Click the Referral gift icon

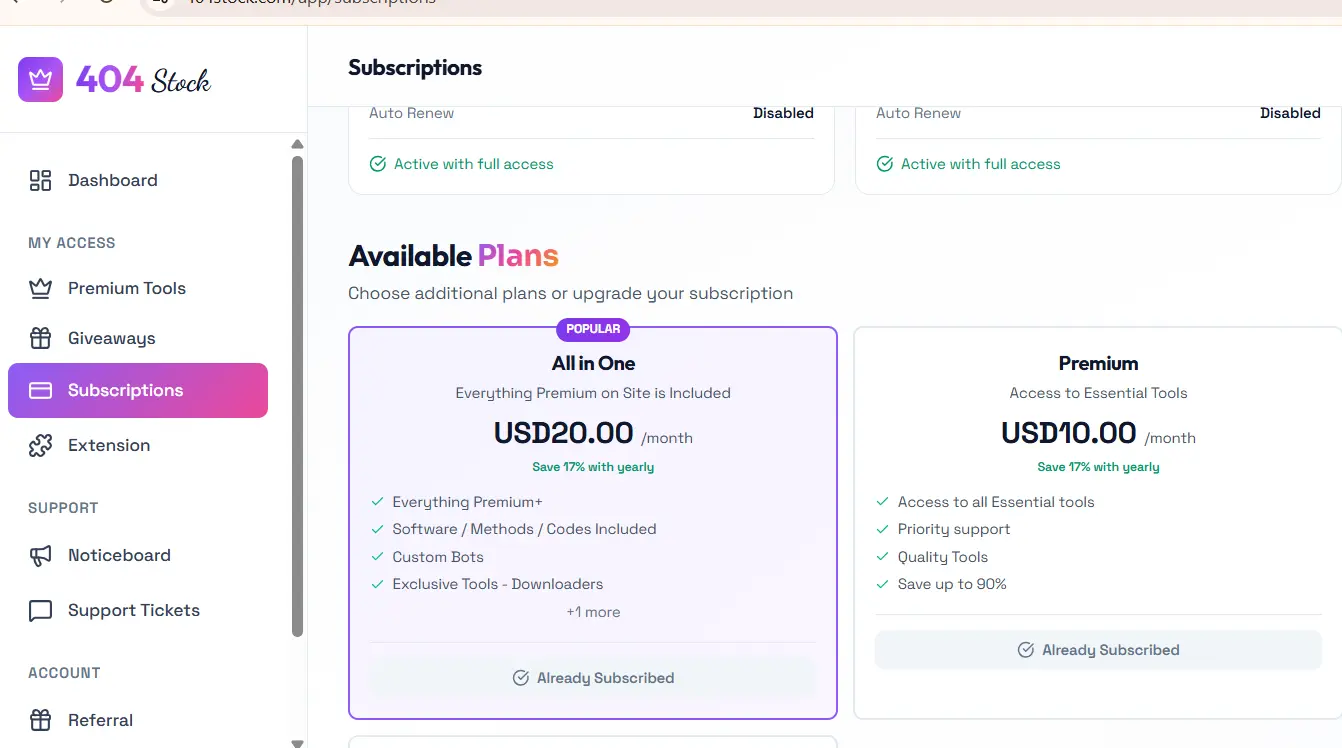[x=40, y=720]
